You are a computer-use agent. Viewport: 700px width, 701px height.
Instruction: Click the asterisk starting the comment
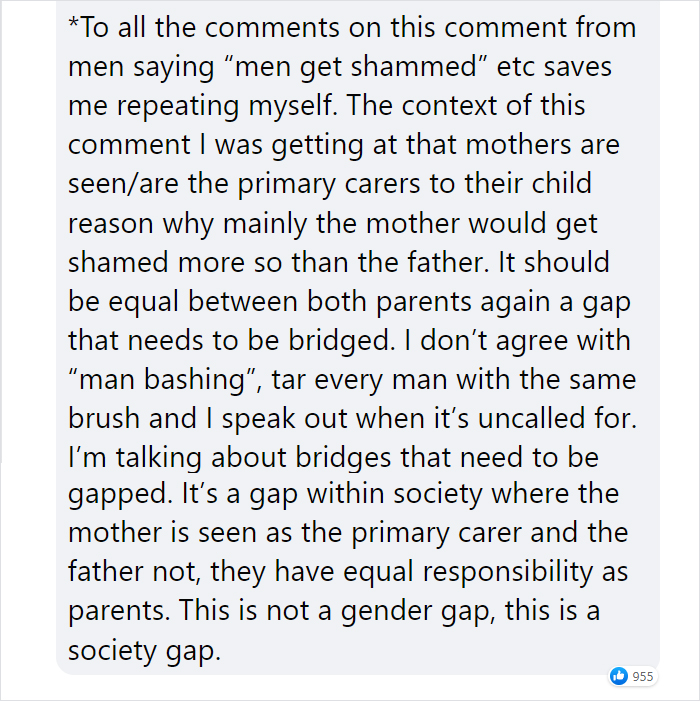[72, 25]
